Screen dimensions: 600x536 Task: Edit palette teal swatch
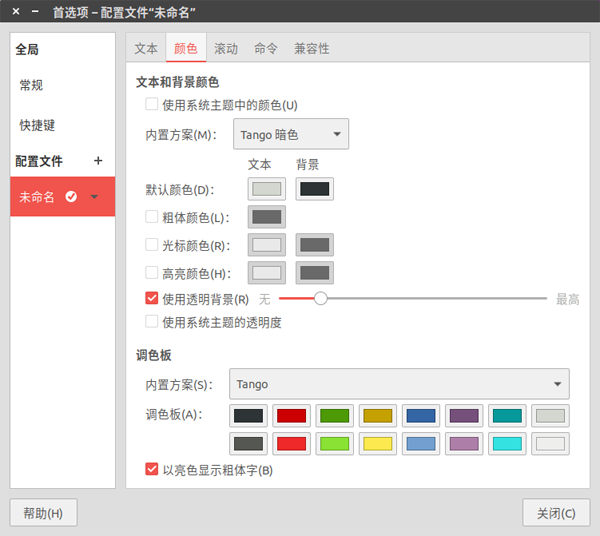point(507,416)
